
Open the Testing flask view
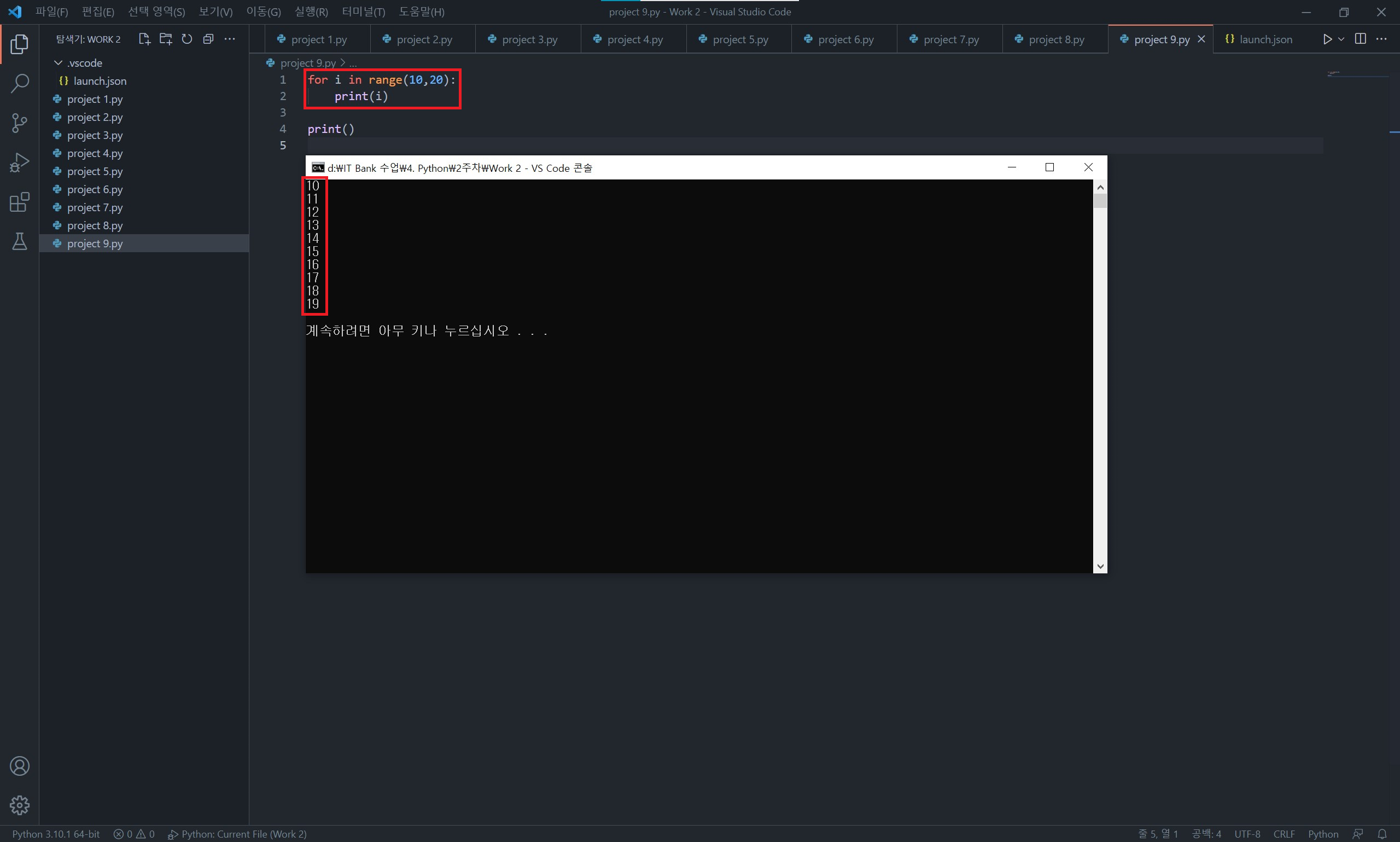pos(19,242)
